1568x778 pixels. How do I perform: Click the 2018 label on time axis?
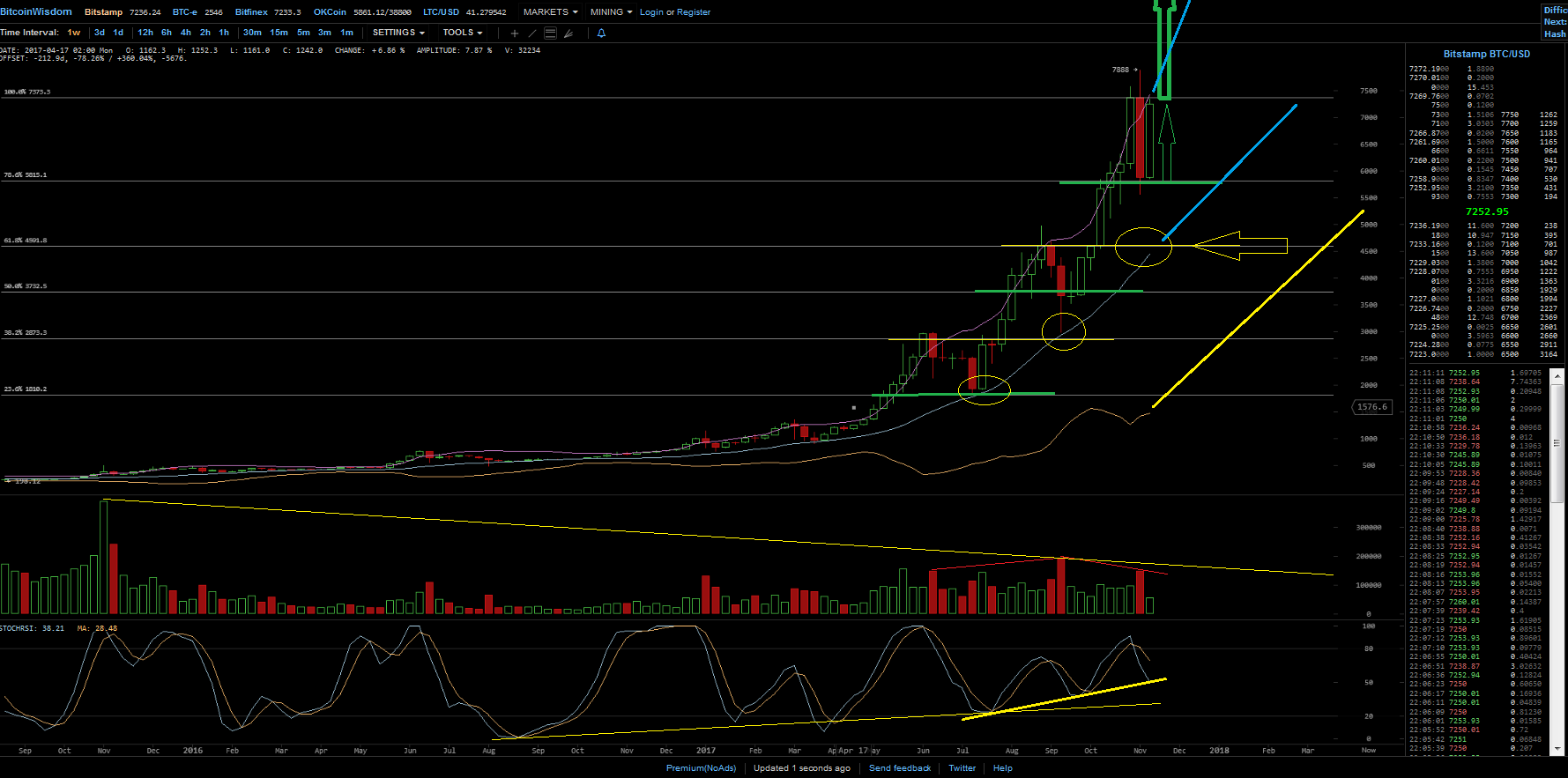point(1219,751)
